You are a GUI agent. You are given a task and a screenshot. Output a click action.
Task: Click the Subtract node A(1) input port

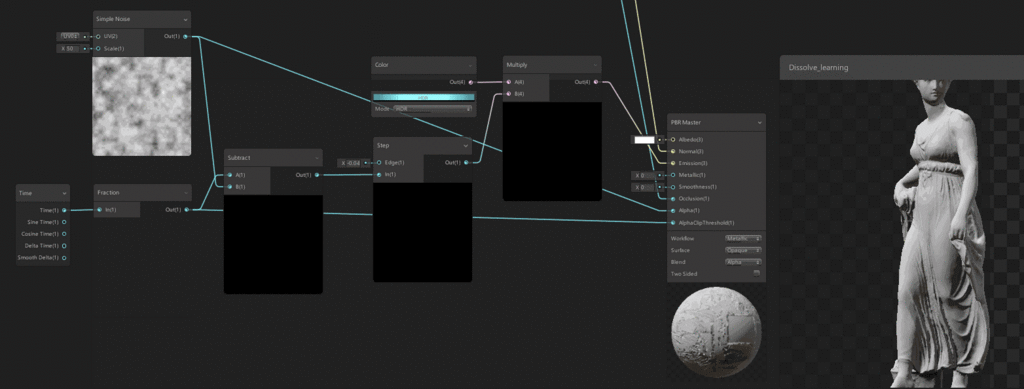pyautogui.click(x=229, y=175)
